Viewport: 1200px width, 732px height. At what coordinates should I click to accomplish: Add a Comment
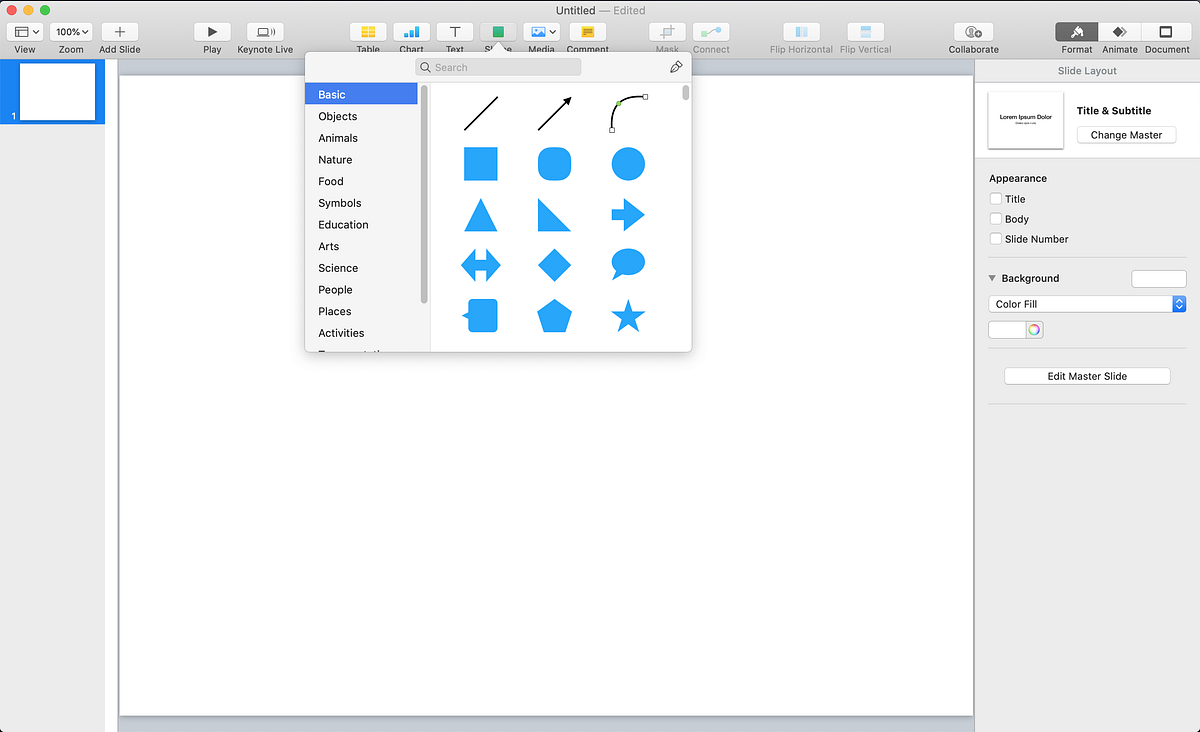coord(588,32)
